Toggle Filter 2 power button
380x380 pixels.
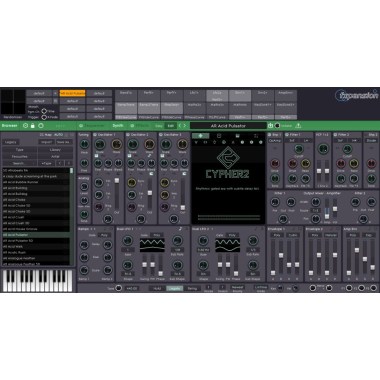click(335, 135)
